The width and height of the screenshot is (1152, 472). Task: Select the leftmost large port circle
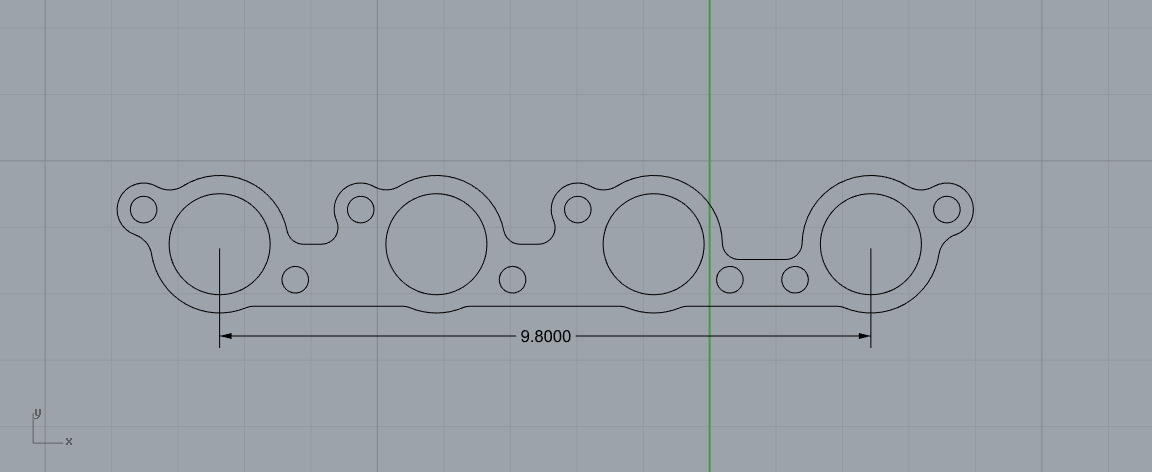point(220,244)
